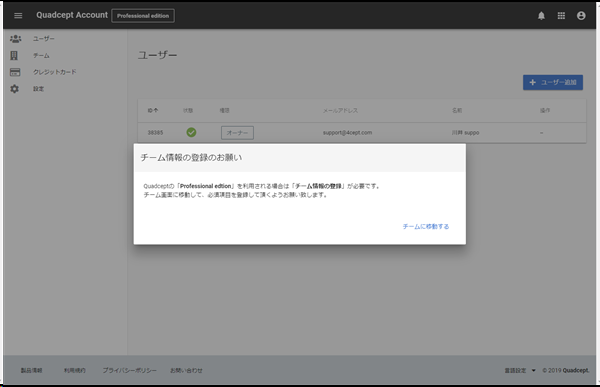Click チームに移動する in the dialog
This screenshot has height=387, width=600.
(426, 227)
